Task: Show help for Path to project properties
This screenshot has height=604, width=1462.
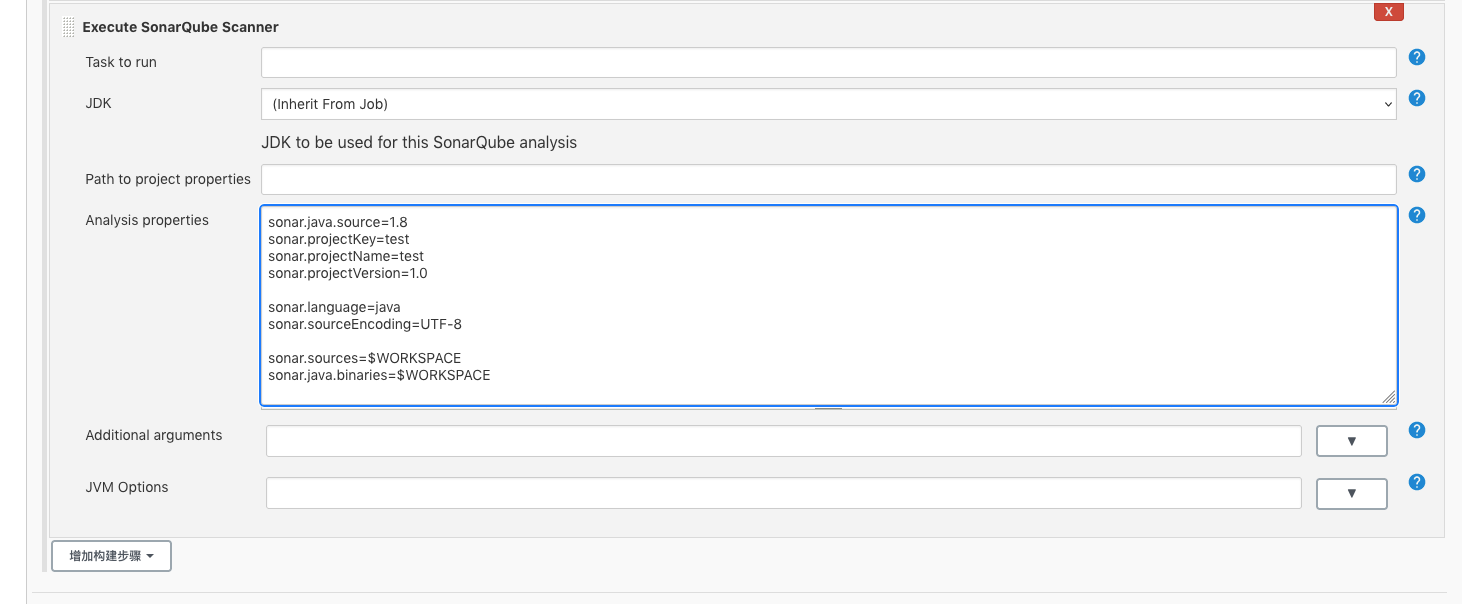Action: coord(1416,174)
